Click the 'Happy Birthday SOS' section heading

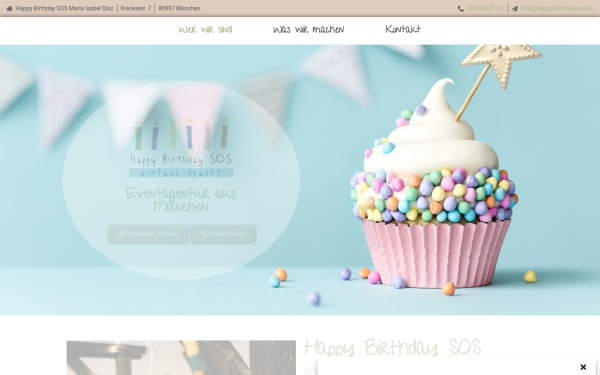(x=392, y=347)
